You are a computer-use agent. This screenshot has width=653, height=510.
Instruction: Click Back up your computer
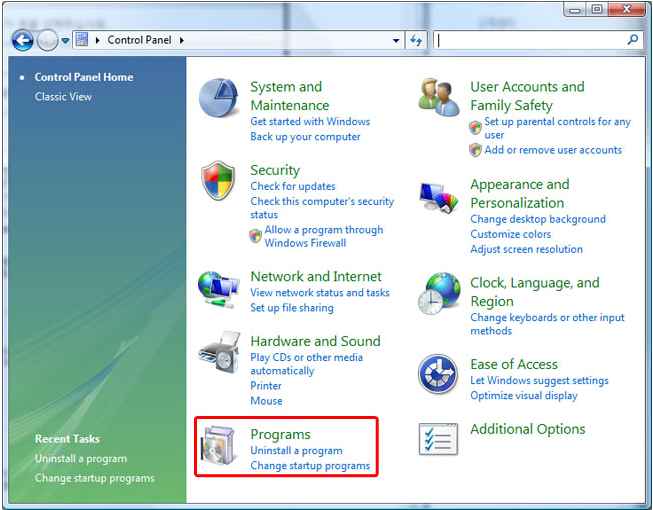pyautogui.click(x=305, y=137)
